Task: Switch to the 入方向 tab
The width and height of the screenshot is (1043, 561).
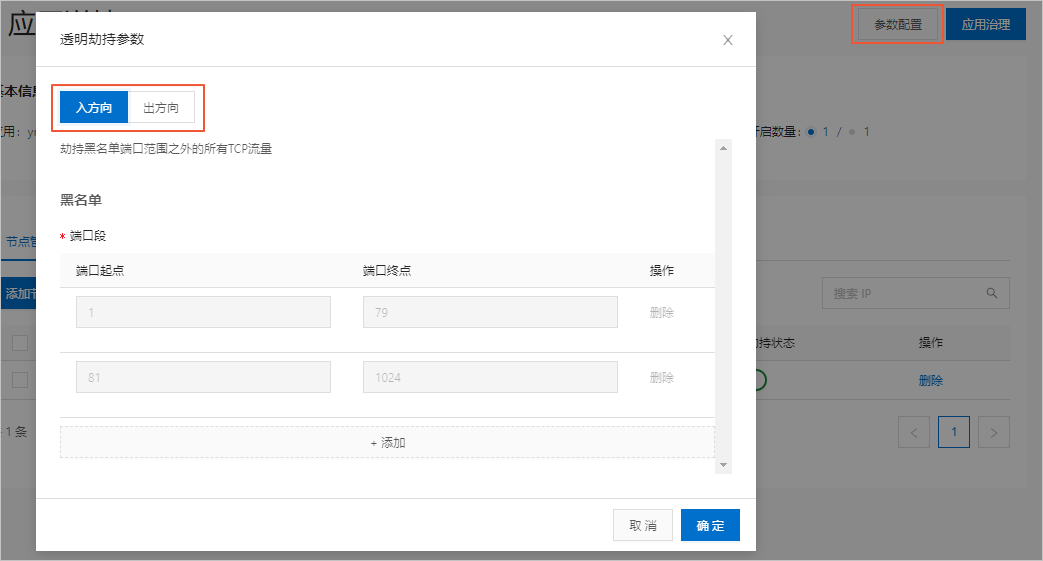Action: pyautogui.click(x=94, y=108)
